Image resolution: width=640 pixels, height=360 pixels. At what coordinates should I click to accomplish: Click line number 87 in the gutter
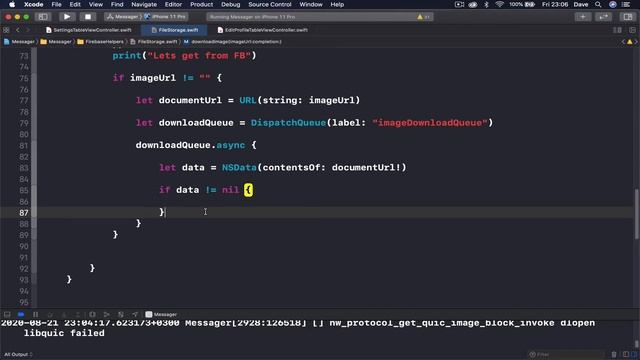(x=24, y=213)
